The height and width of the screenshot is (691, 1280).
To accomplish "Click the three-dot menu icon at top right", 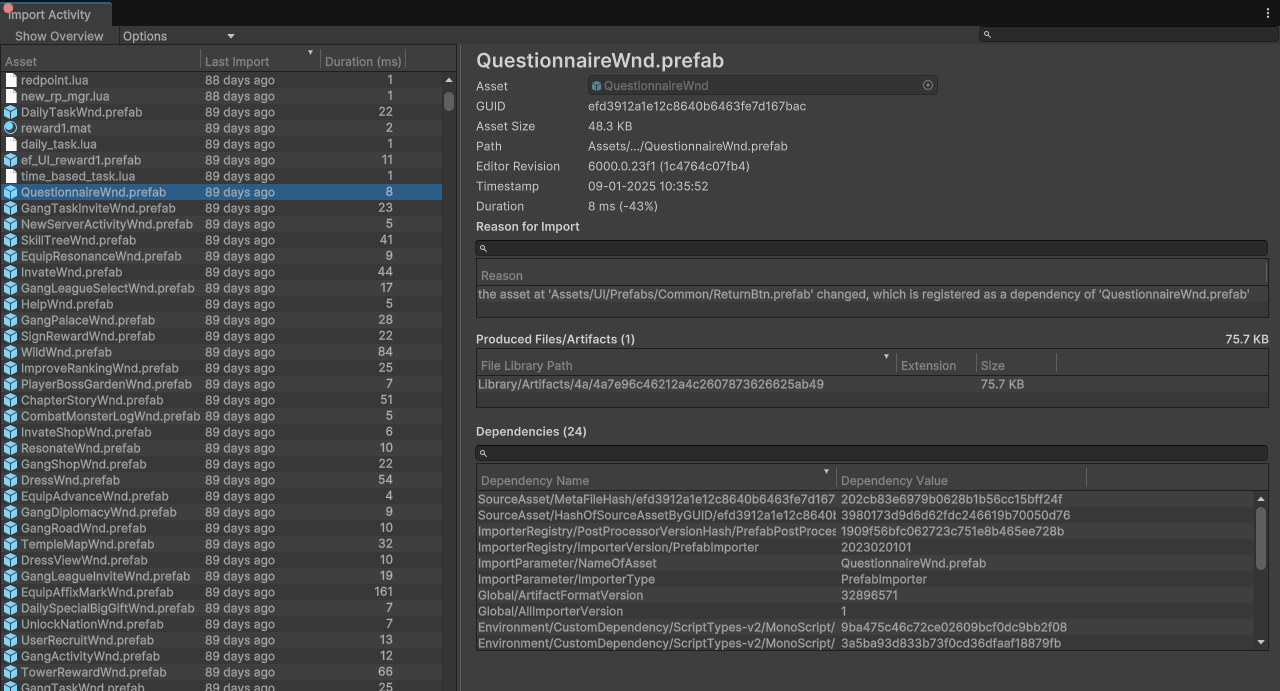I will [1268, 14].
